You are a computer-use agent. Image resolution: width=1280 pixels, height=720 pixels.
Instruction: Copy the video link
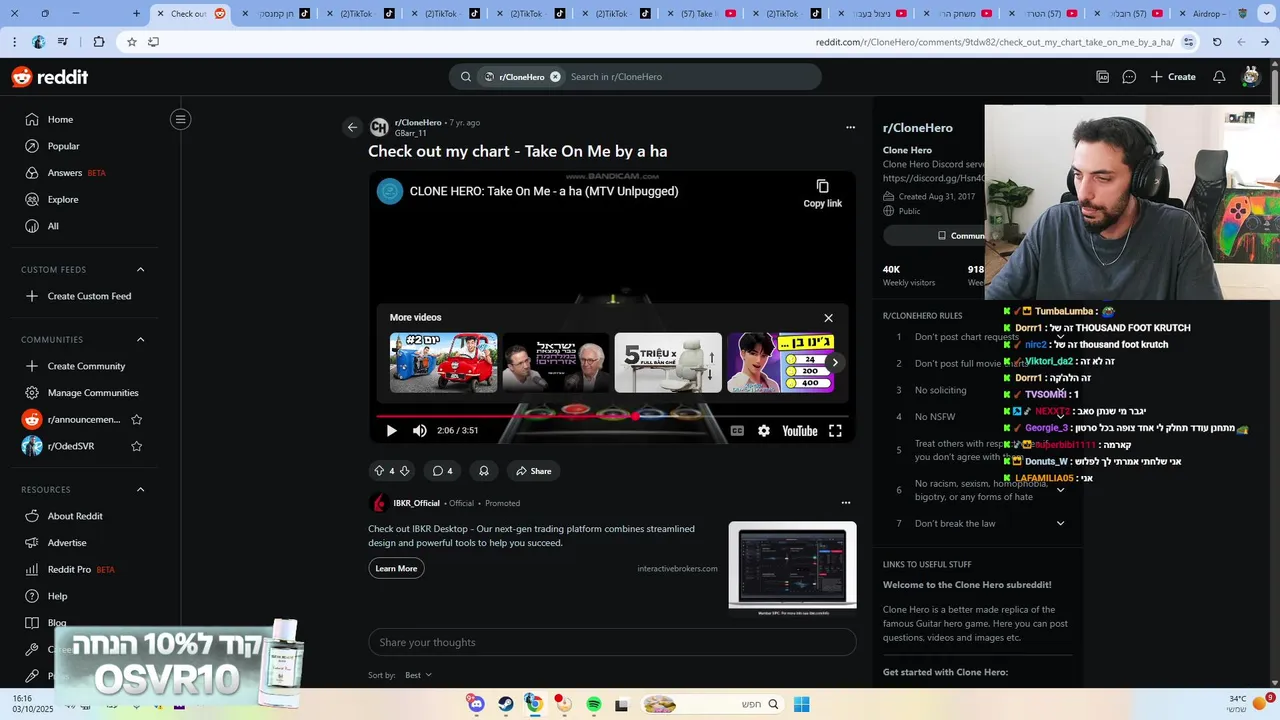[x=822, y=194]
